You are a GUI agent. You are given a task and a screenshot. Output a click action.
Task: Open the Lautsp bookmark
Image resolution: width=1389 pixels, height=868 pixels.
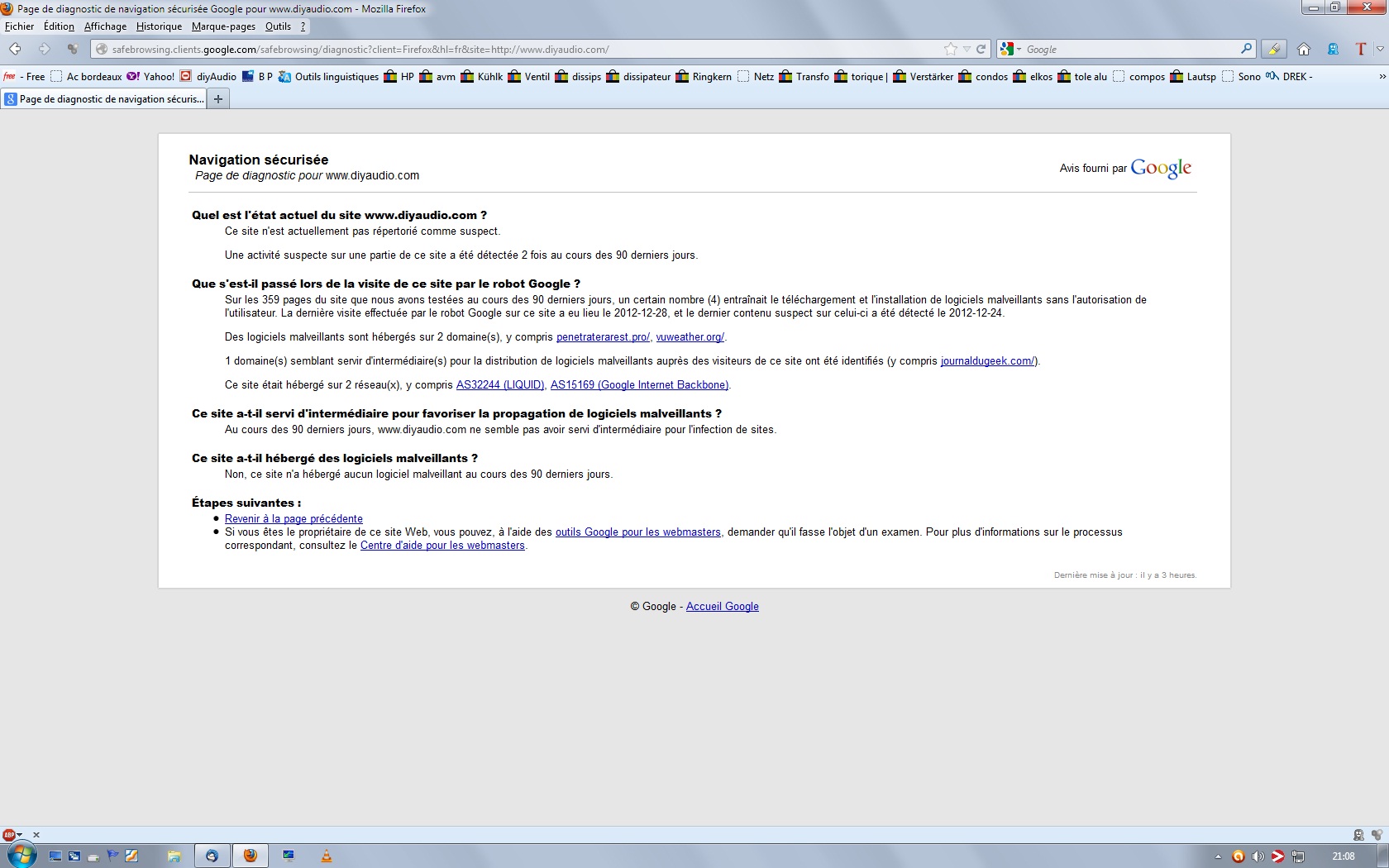coord(1193,77)
